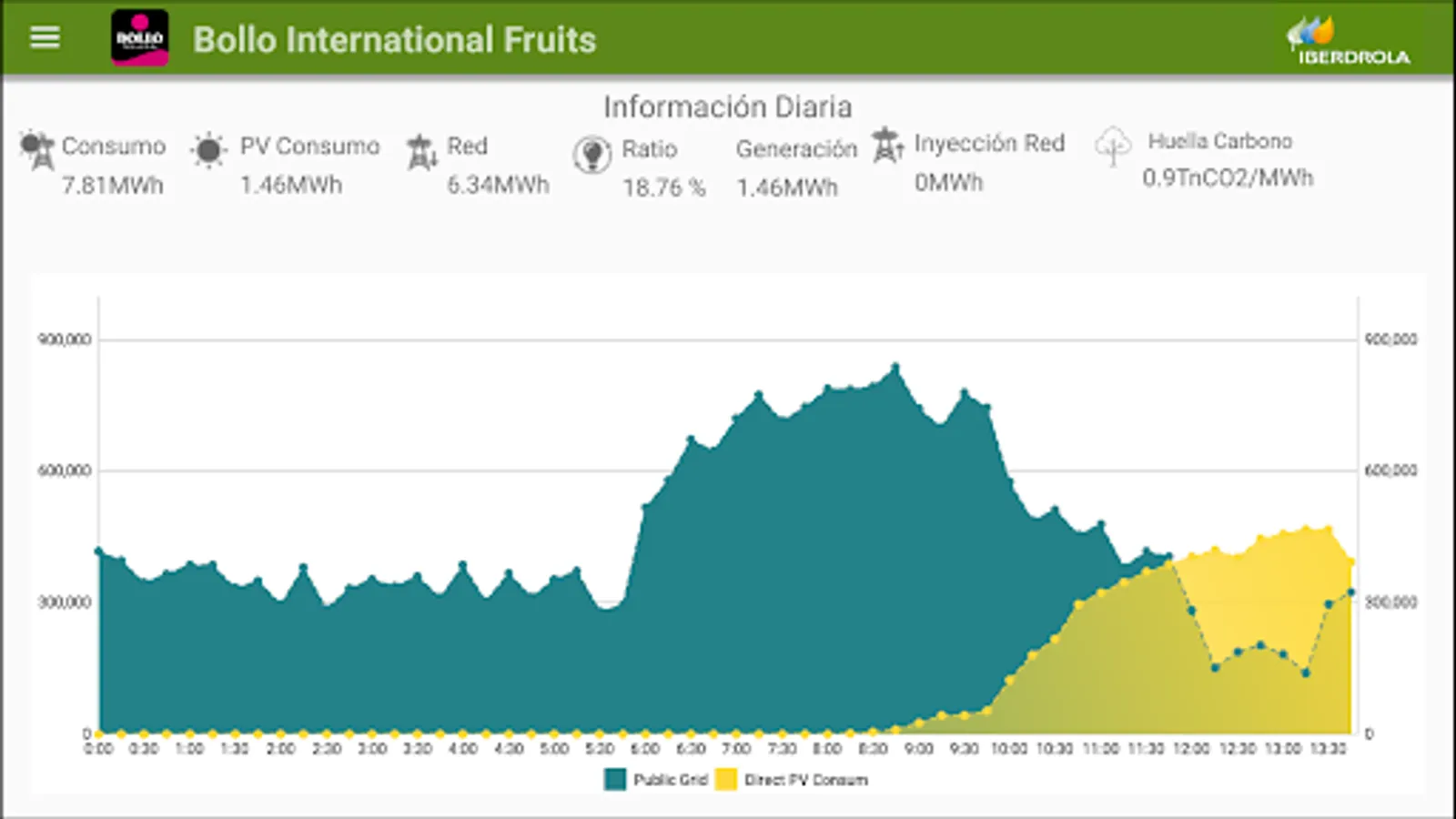Click the Información Diaria heading
1456x819 pixels.
point(727,107)
